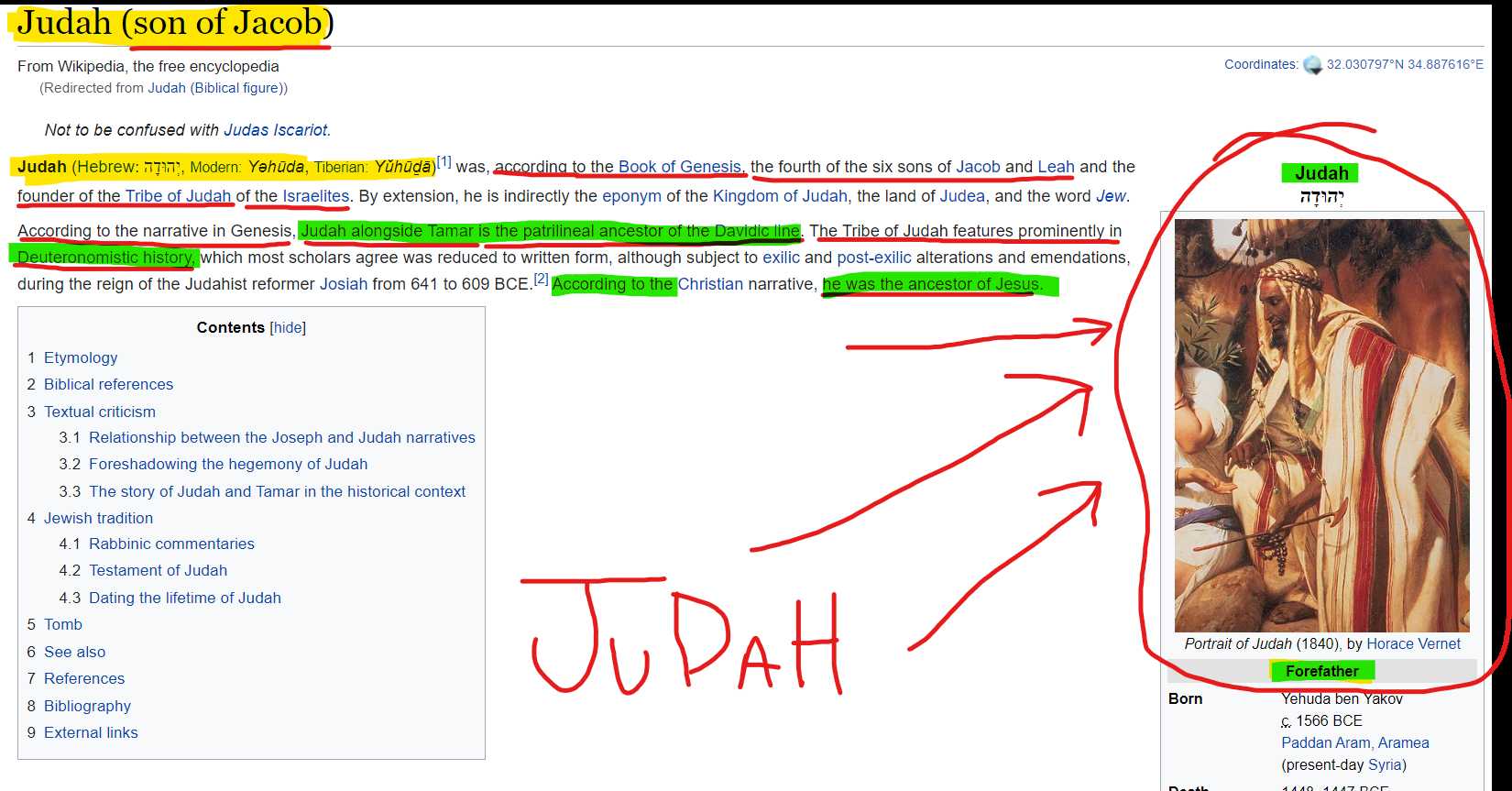Open the Syria link in infobox
The height and width of the screenshot is (791, 1512).
pos(1385,764)
